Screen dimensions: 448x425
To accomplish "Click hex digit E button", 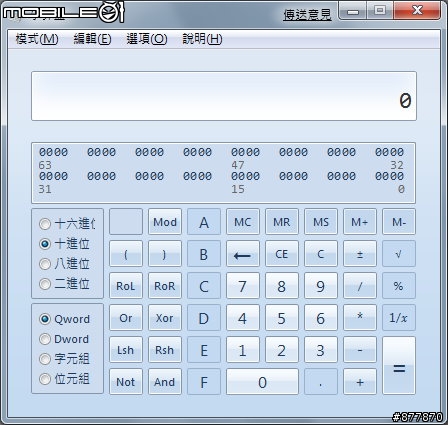I will click(204, 350).
